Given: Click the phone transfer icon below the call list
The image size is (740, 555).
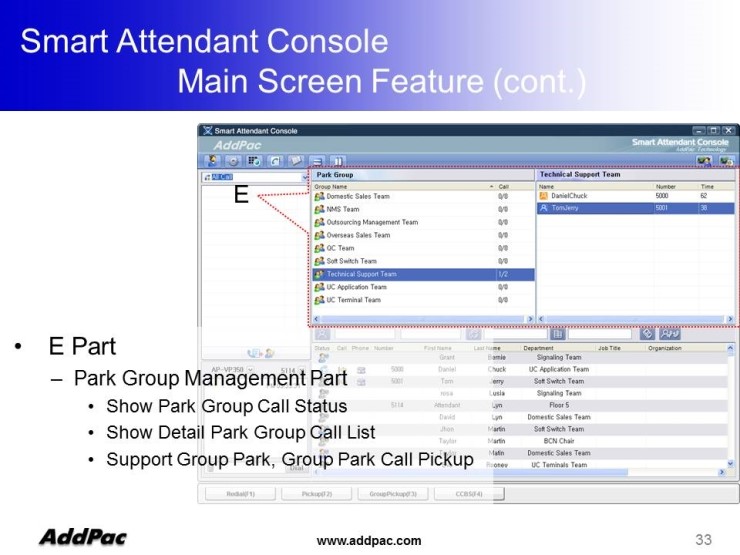Looking at the screenshot, I should [x=254, y=353].
